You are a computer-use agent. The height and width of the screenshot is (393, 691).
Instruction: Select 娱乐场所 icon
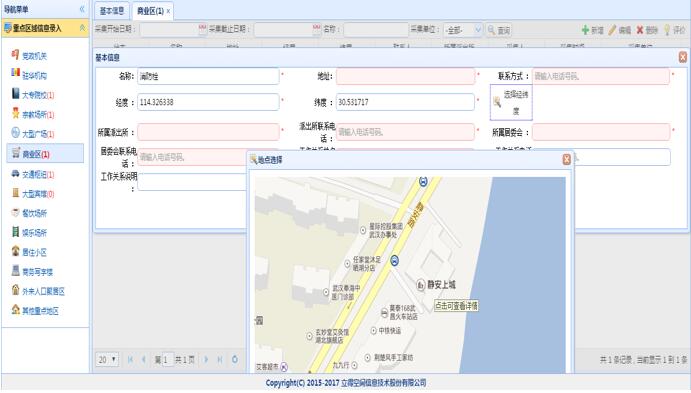click(x=15, y=232)
